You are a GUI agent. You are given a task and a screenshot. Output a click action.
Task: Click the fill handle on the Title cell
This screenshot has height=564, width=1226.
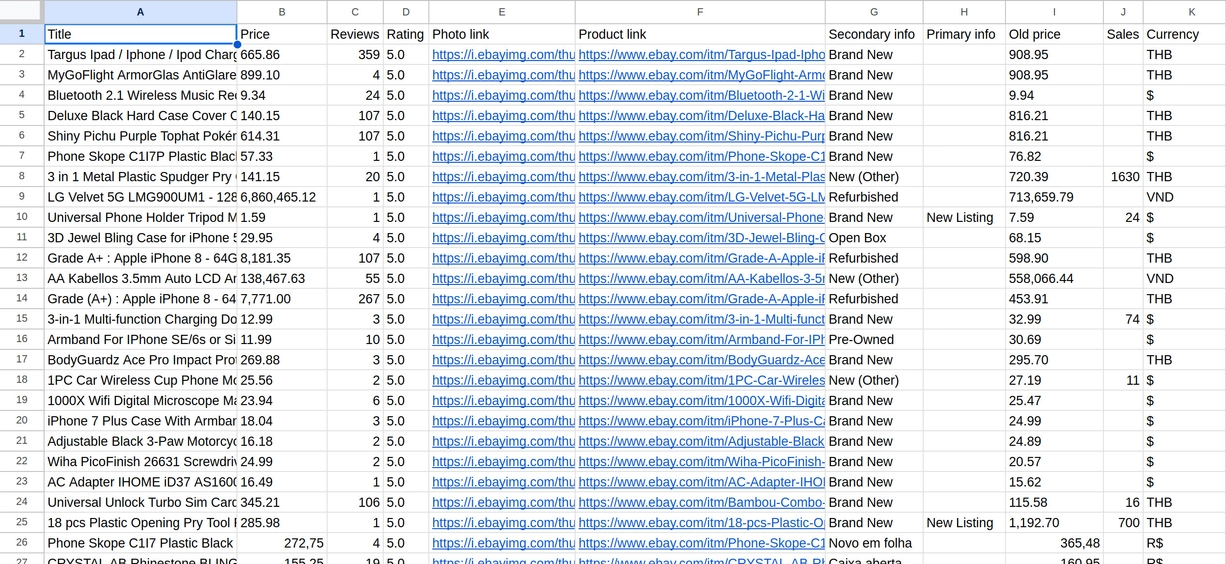(237, 44)
